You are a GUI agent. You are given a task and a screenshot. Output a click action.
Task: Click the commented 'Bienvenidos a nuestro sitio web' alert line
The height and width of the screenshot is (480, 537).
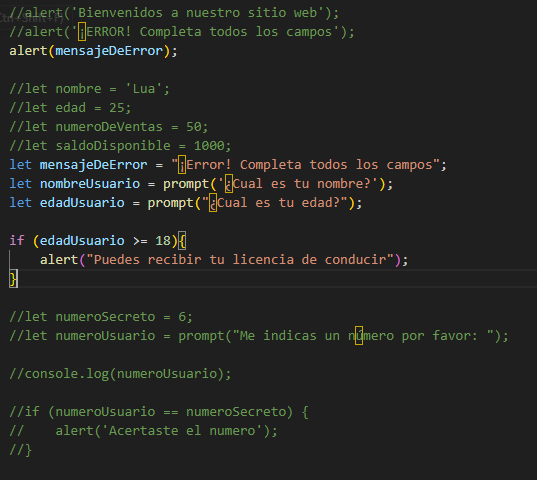pyautogui.click(x=174, y=13)
